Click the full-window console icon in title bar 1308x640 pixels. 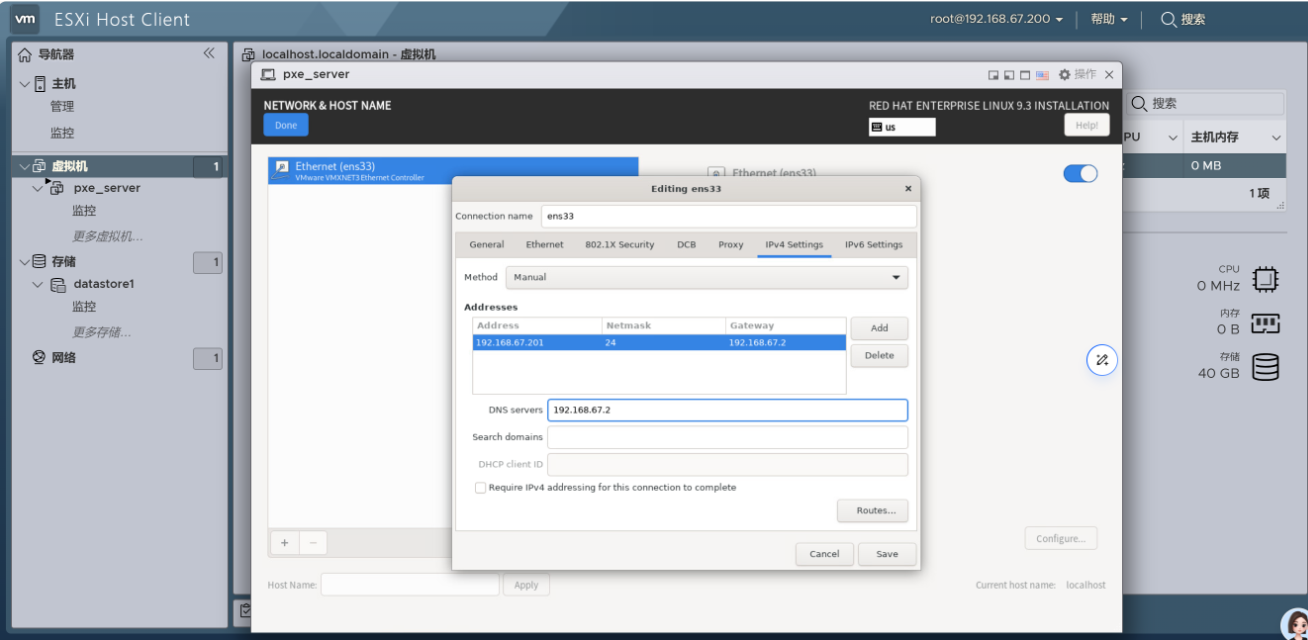[1025, 75]
